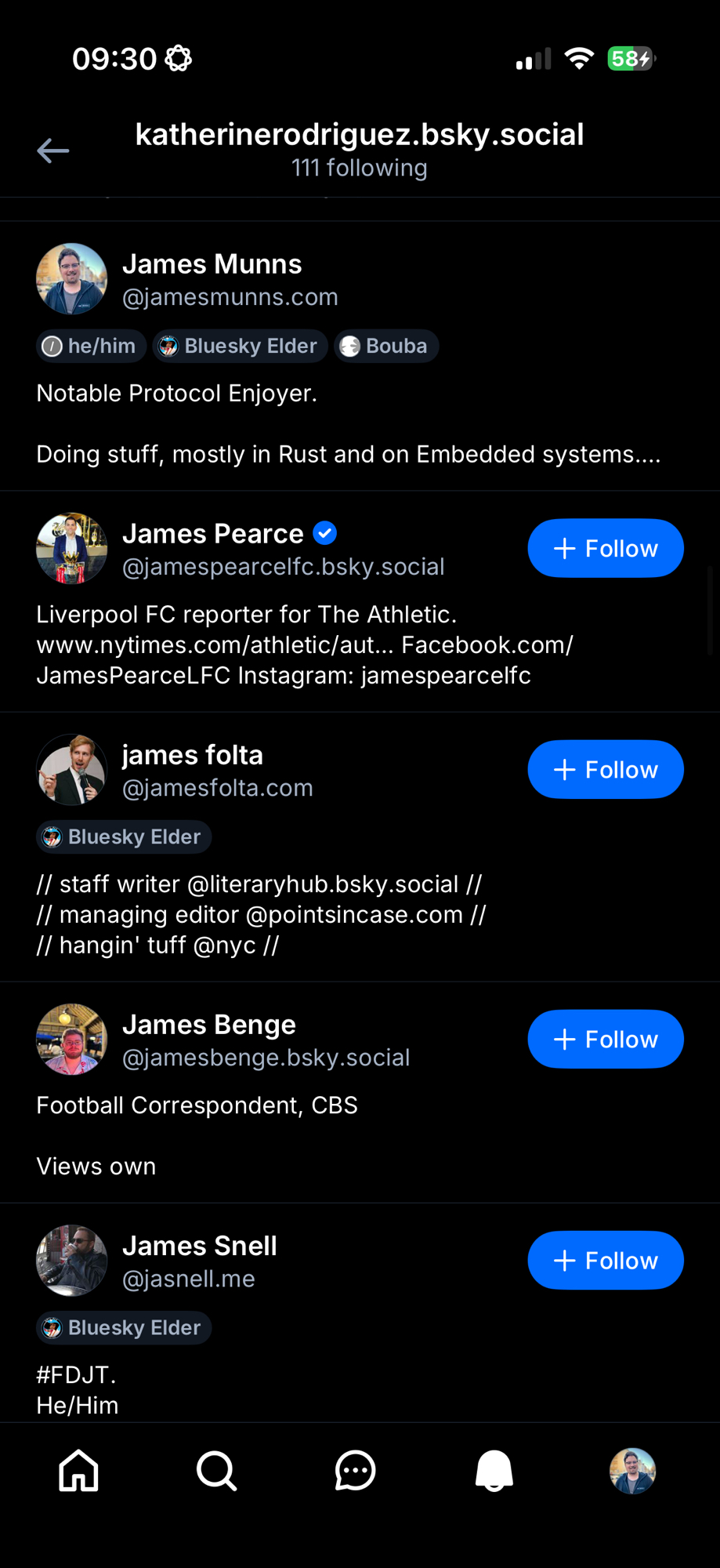The image size is (720, 1568).
Task: Open James Munns' profile picture
Action: [71, 278]
